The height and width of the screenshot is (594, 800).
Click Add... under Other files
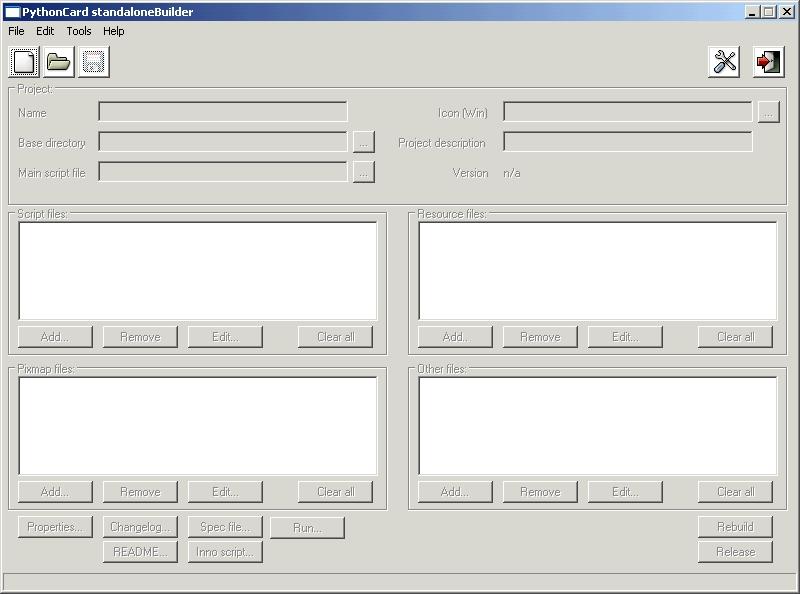455,492
